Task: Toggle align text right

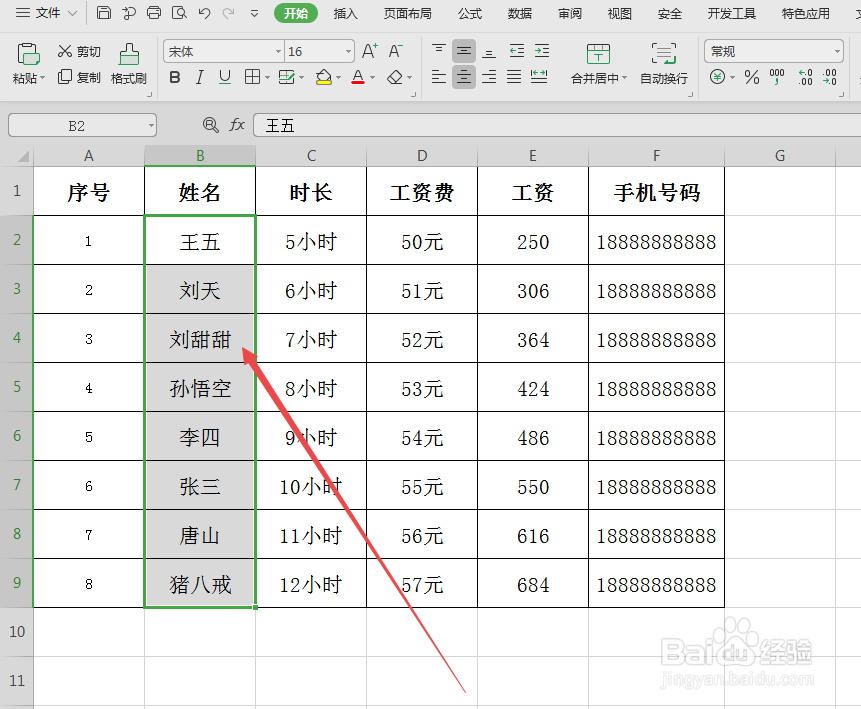Action: pyautogui.click(x=489, y=77)
